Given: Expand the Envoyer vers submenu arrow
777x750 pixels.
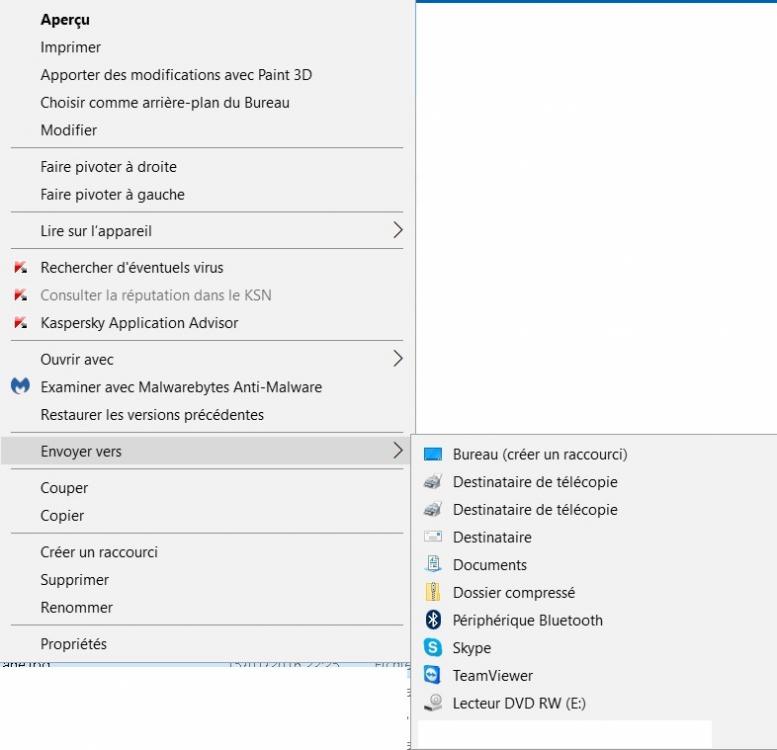Looking at the screenshot, I should (x=397, y=451).
